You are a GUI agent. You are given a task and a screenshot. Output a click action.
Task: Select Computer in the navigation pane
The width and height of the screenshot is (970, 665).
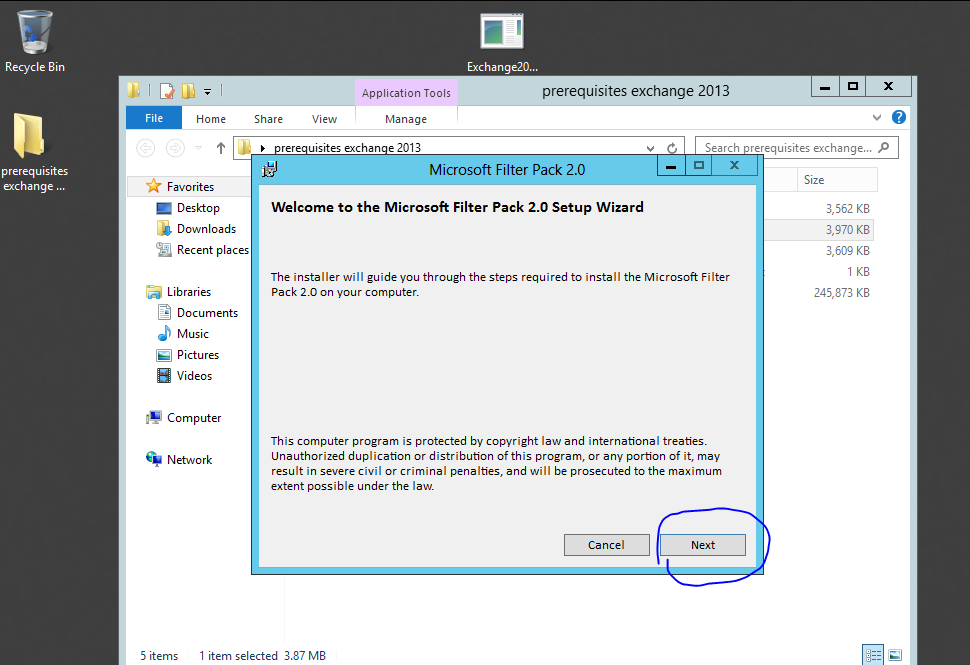click(194, 418)
